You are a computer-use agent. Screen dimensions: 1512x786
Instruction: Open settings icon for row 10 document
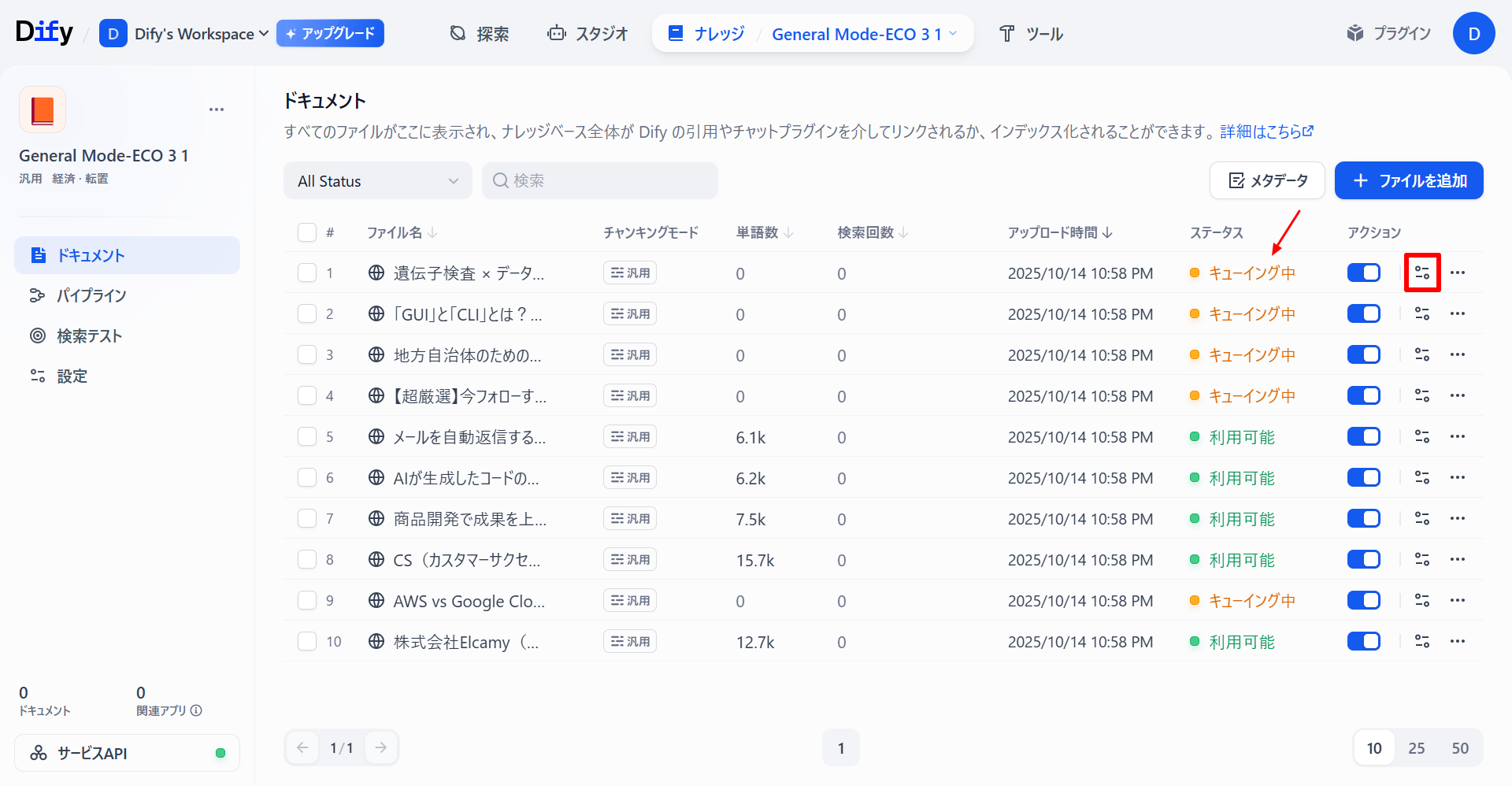point(1421,641)
